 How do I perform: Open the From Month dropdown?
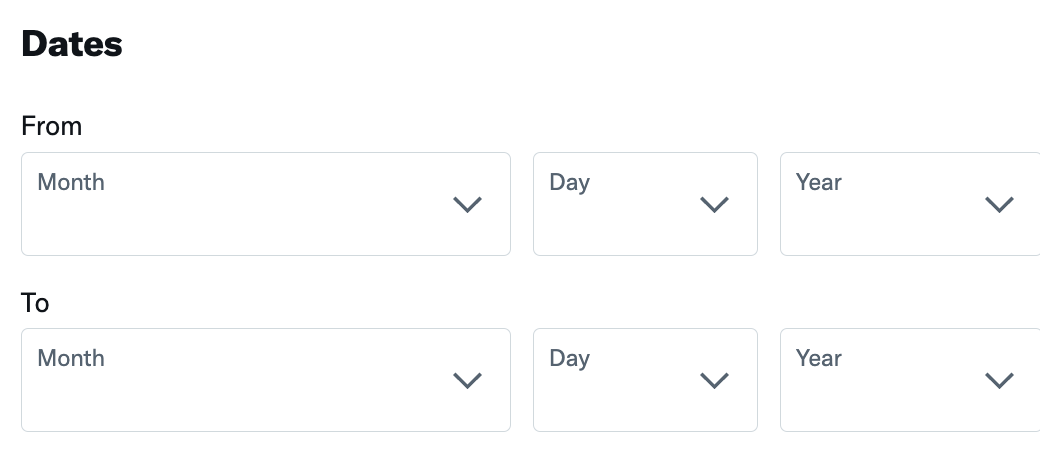click(x=265, y=204)
